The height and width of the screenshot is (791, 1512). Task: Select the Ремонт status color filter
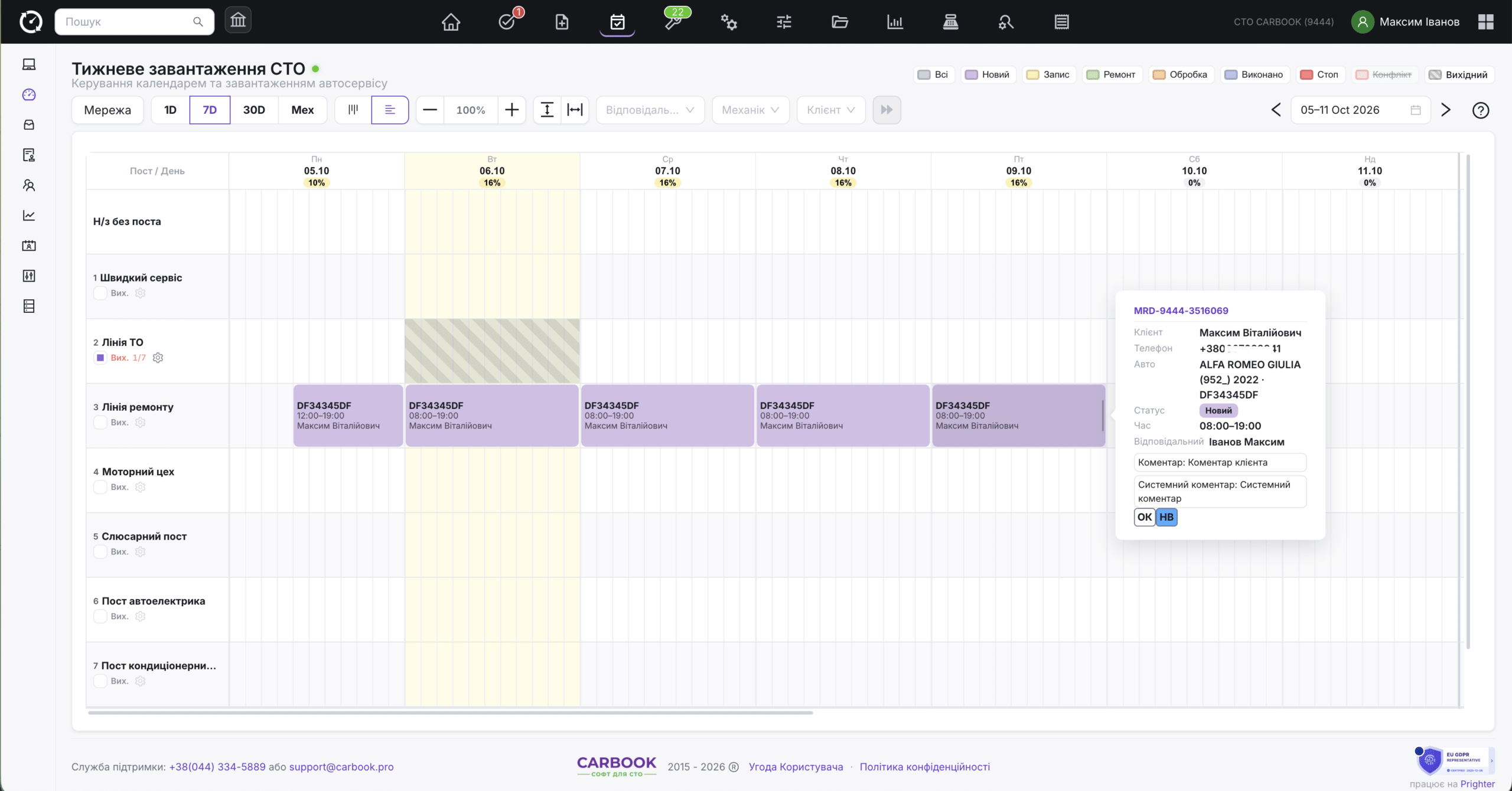[x=1112, y=74]
